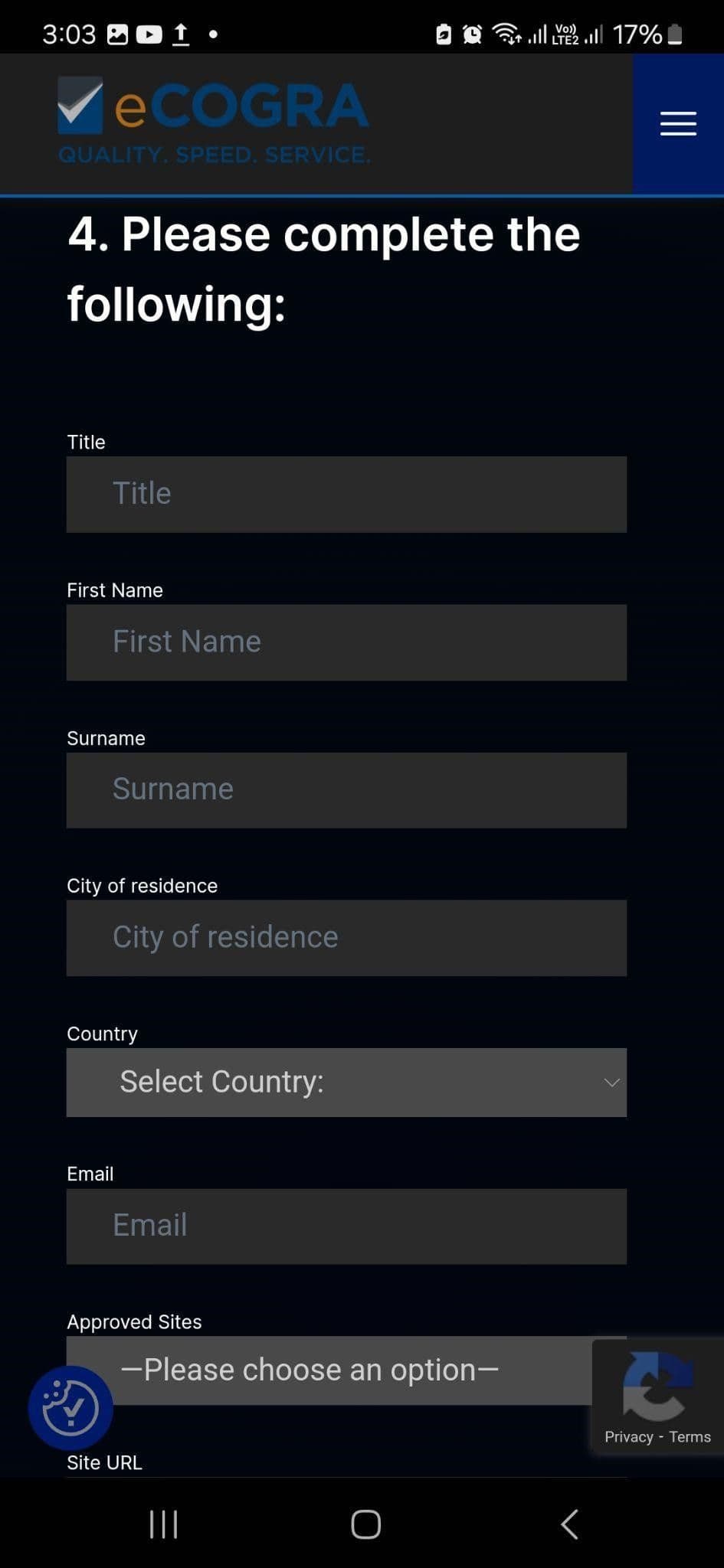Screen dimensions: 724x1568
Task: Open the hamburger navigation menu
Action: pyautogui.click(x=678, y=123)
